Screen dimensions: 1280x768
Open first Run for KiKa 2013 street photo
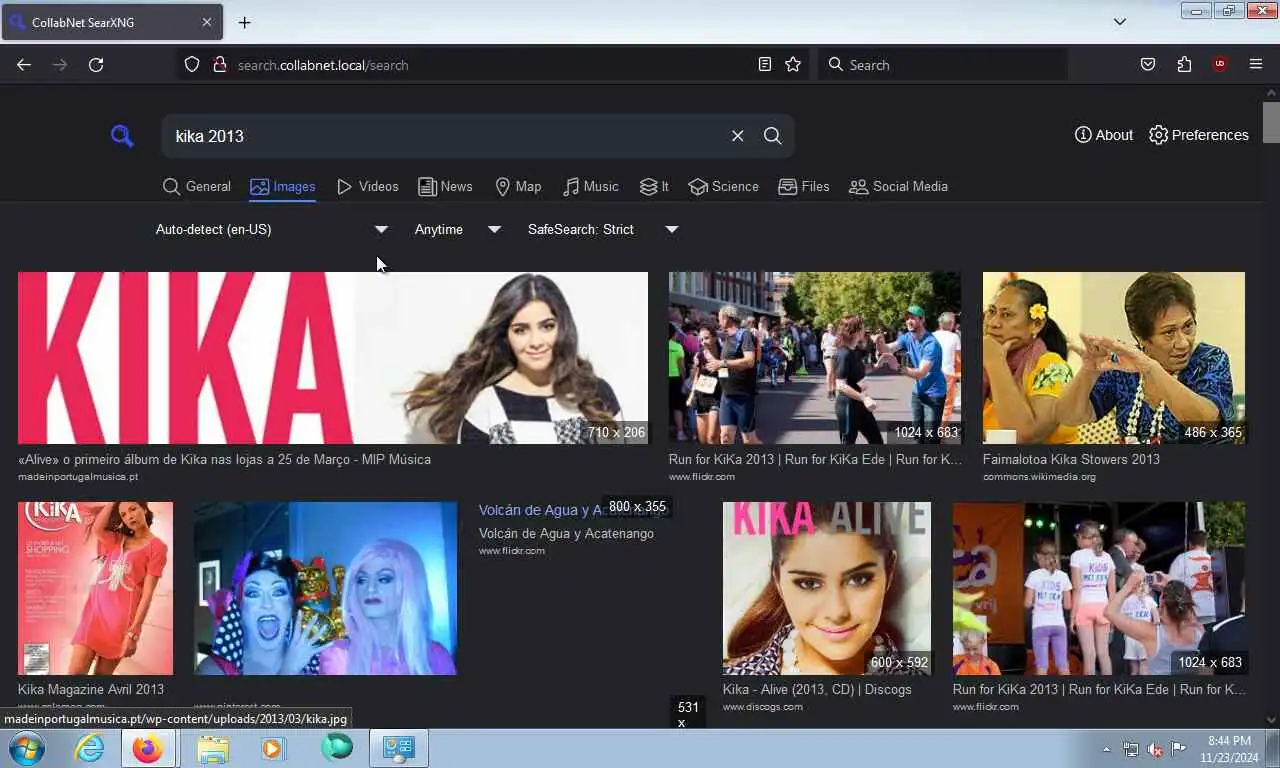[x=815, y=358]
